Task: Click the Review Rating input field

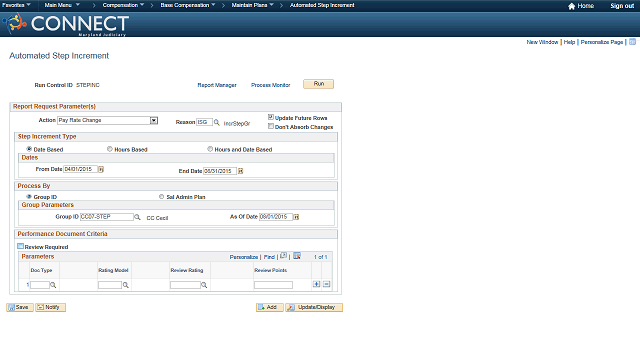Action: pos(185,285)
